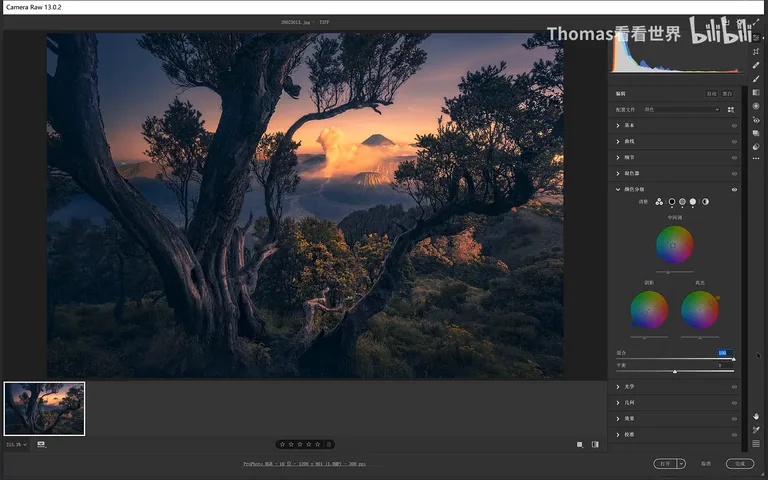Screen dimensions: 768x480
Task: Select shadows-only color grading view
Action: pos(672,202)
